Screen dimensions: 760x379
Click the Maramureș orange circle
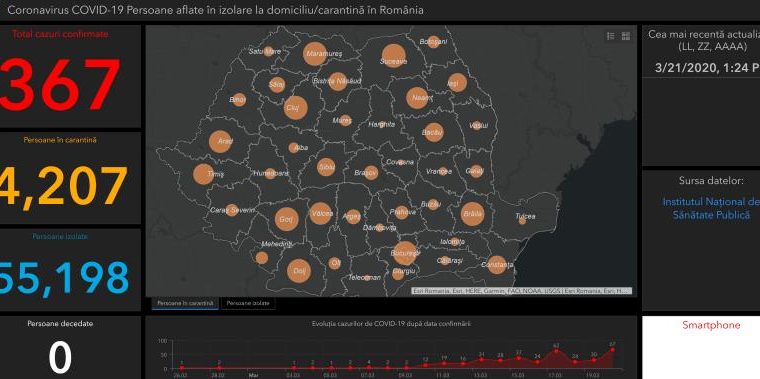[x=315, y=53]
